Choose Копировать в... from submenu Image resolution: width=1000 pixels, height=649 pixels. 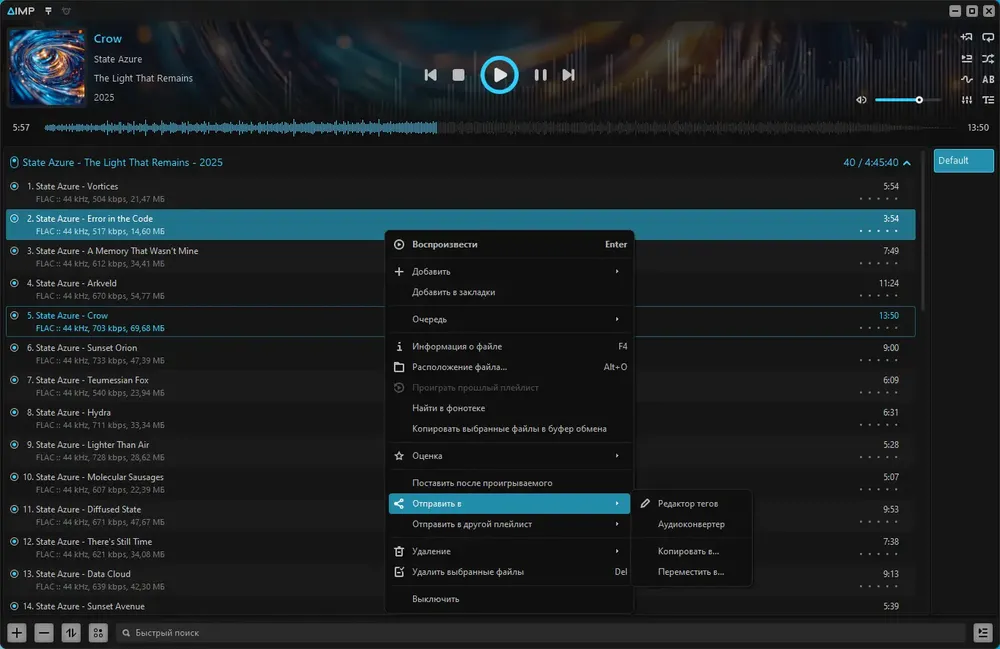[x=693, y=551]
